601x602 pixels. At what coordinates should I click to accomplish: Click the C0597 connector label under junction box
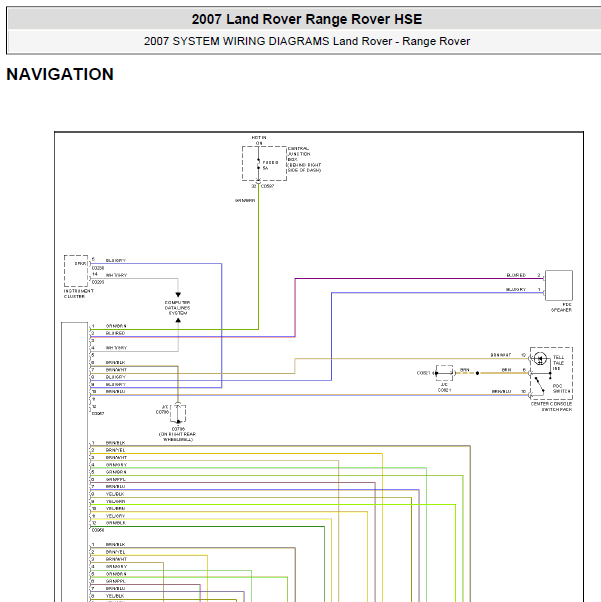point(268,186)
